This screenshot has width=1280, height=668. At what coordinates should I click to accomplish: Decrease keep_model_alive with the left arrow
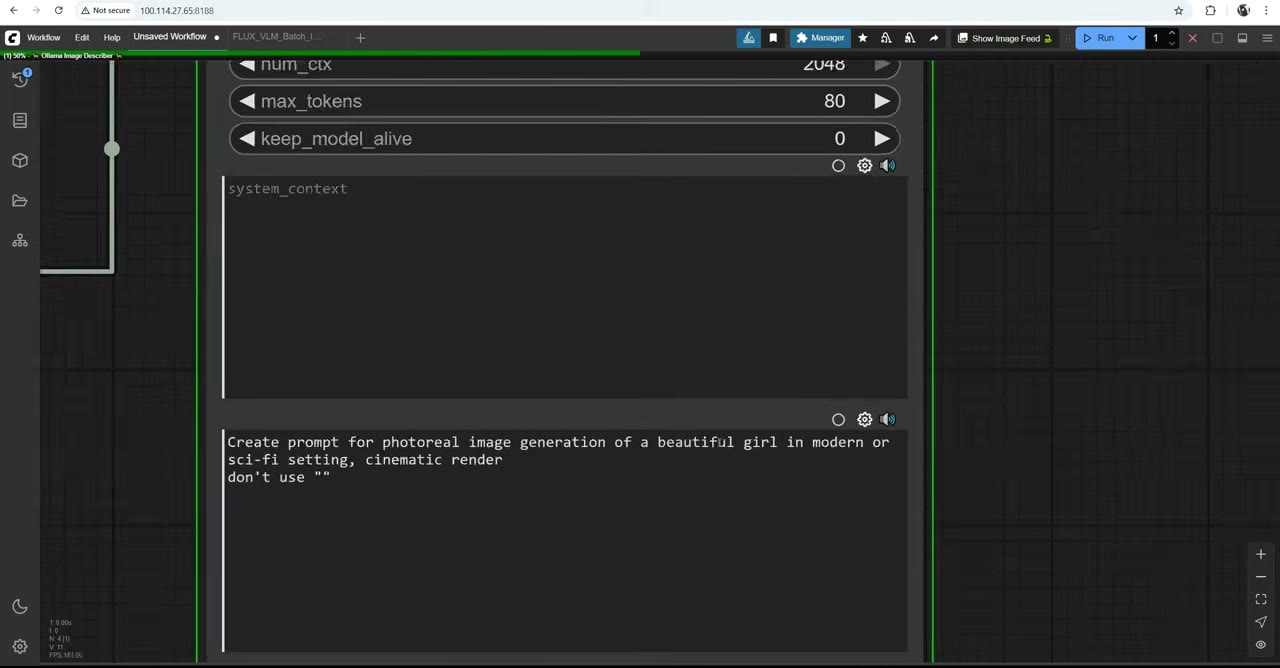[247, 139]
